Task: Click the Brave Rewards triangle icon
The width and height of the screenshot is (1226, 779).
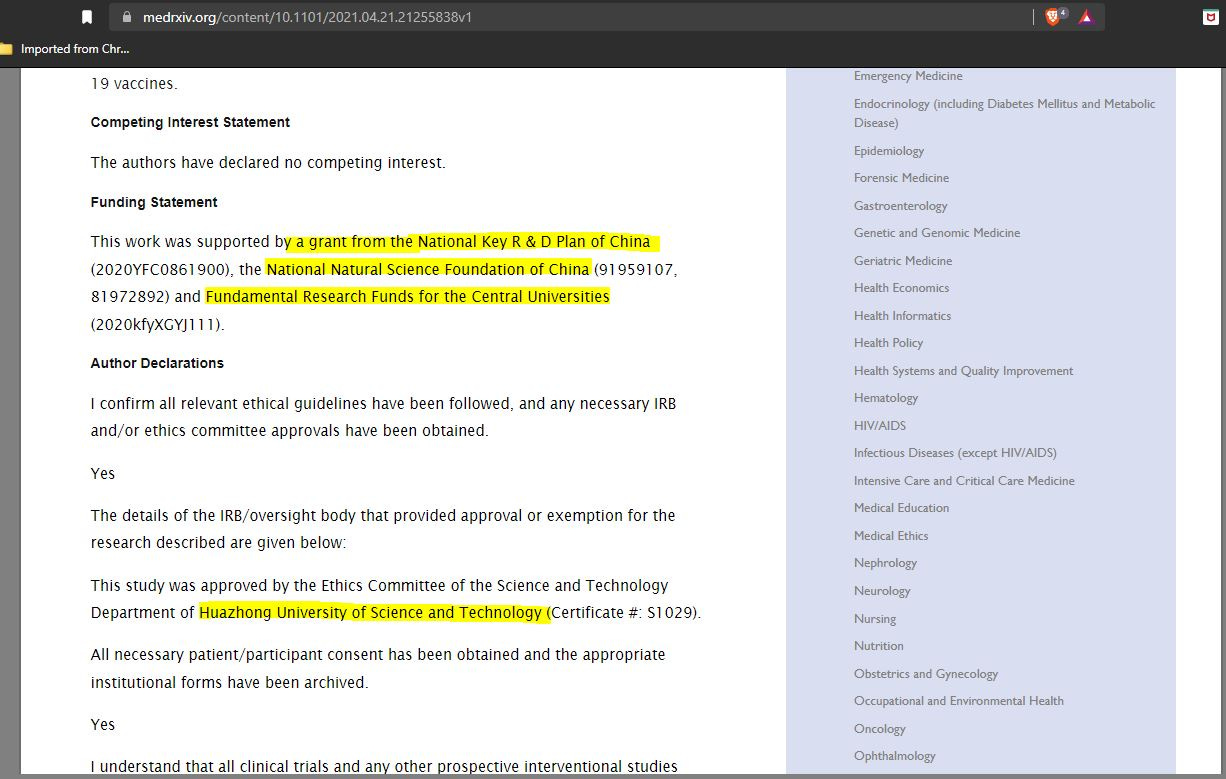Action: coord(1086,17)
